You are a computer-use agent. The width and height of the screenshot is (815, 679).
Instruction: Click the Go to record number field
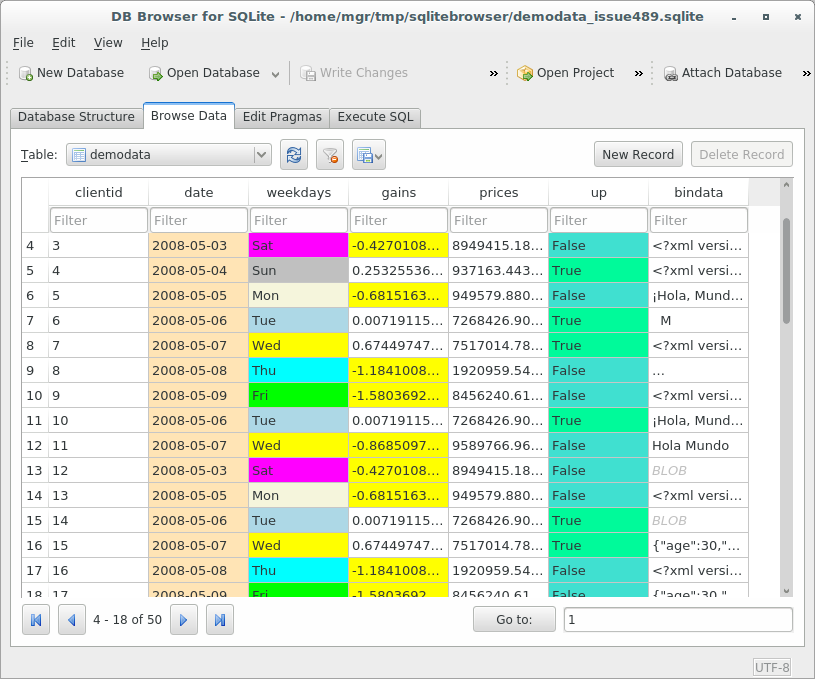(x=678, y=620)
